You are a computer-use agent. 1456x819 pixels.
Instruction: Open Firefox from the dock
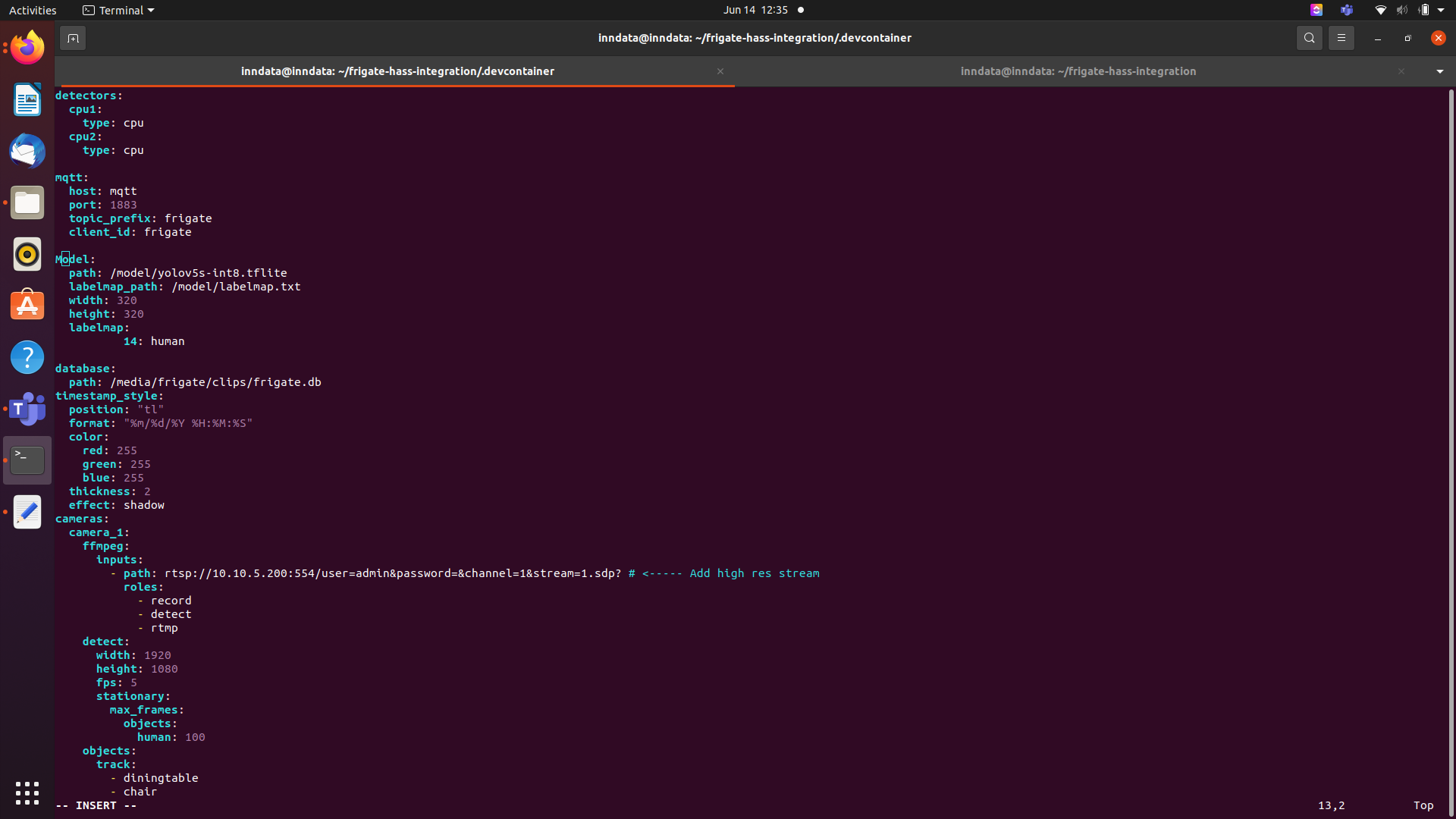[x=27, y=47]
